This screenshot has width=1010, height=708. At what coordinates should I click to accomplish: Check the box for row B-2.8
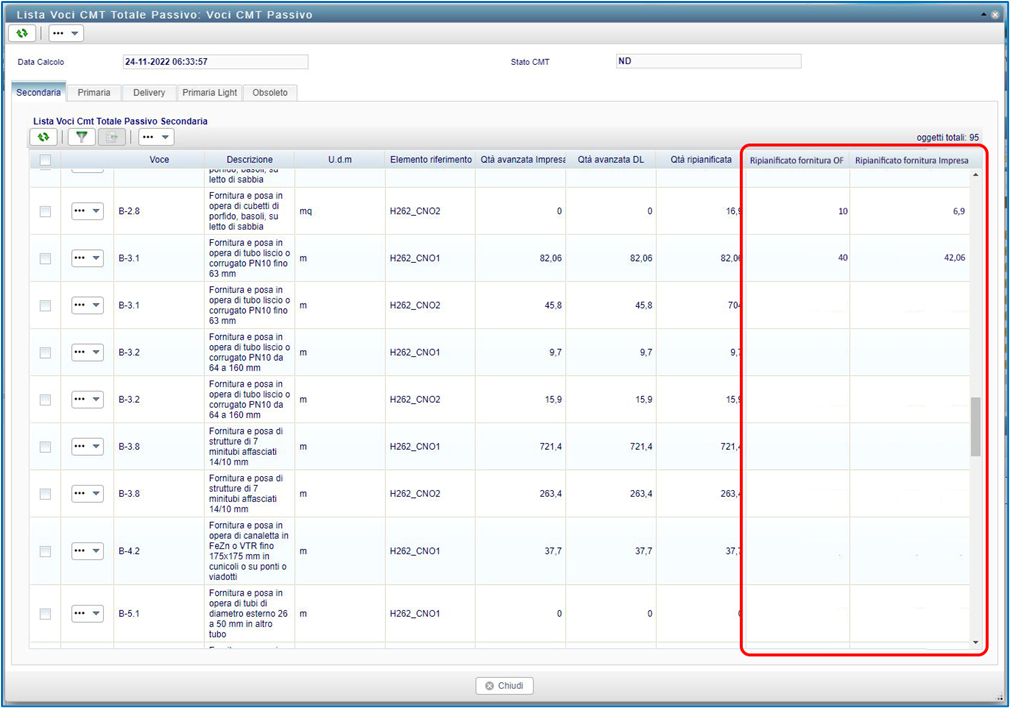coord(45,211)
